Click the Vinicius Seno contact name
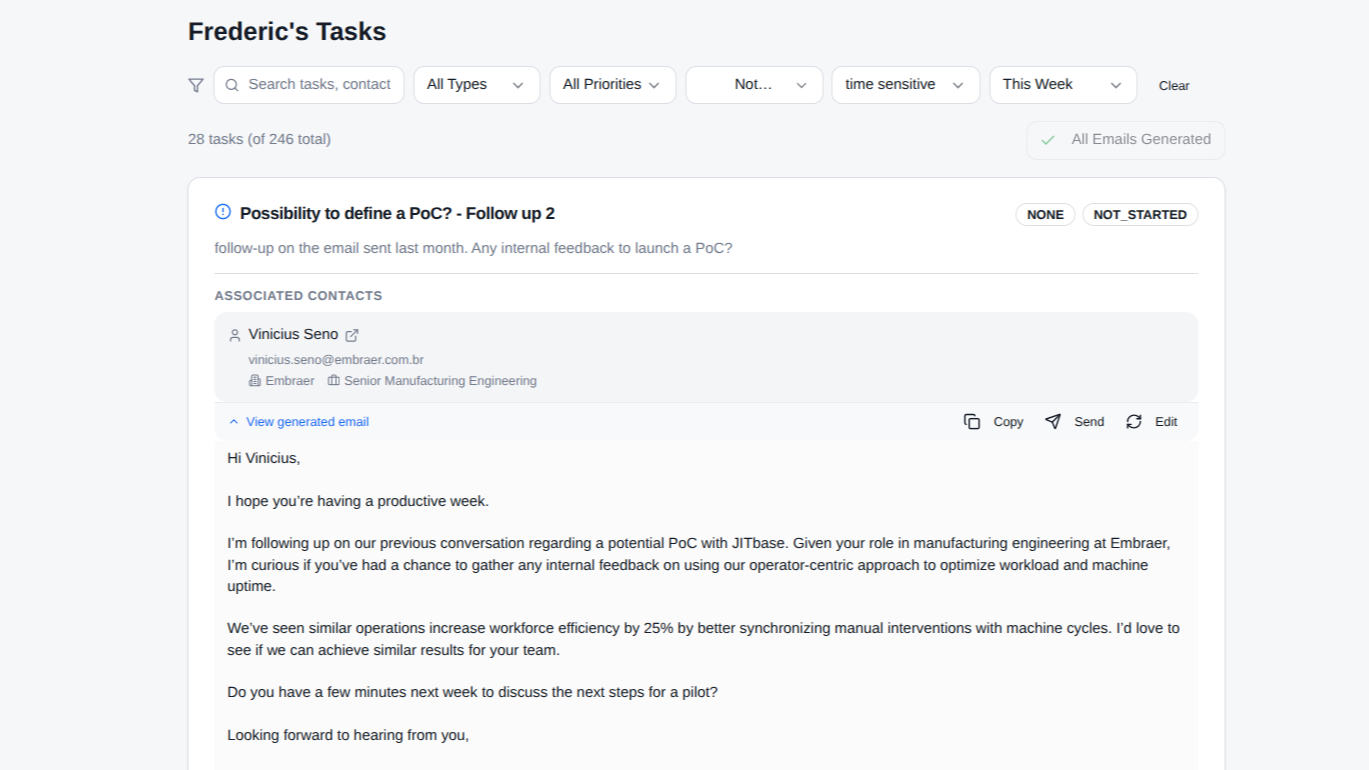The width and height of the screenshot is (1369, 770). pyautogui.click(x=293, y=334)
